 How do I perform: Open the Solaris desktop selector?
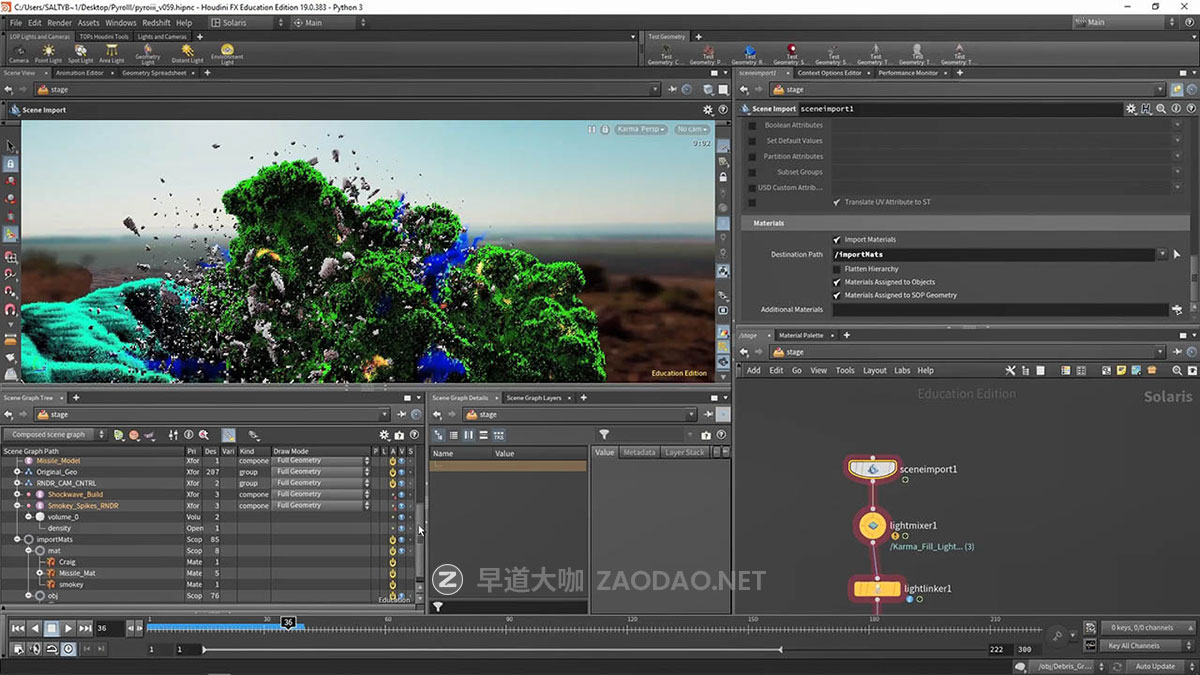click(x=246, y=22)
